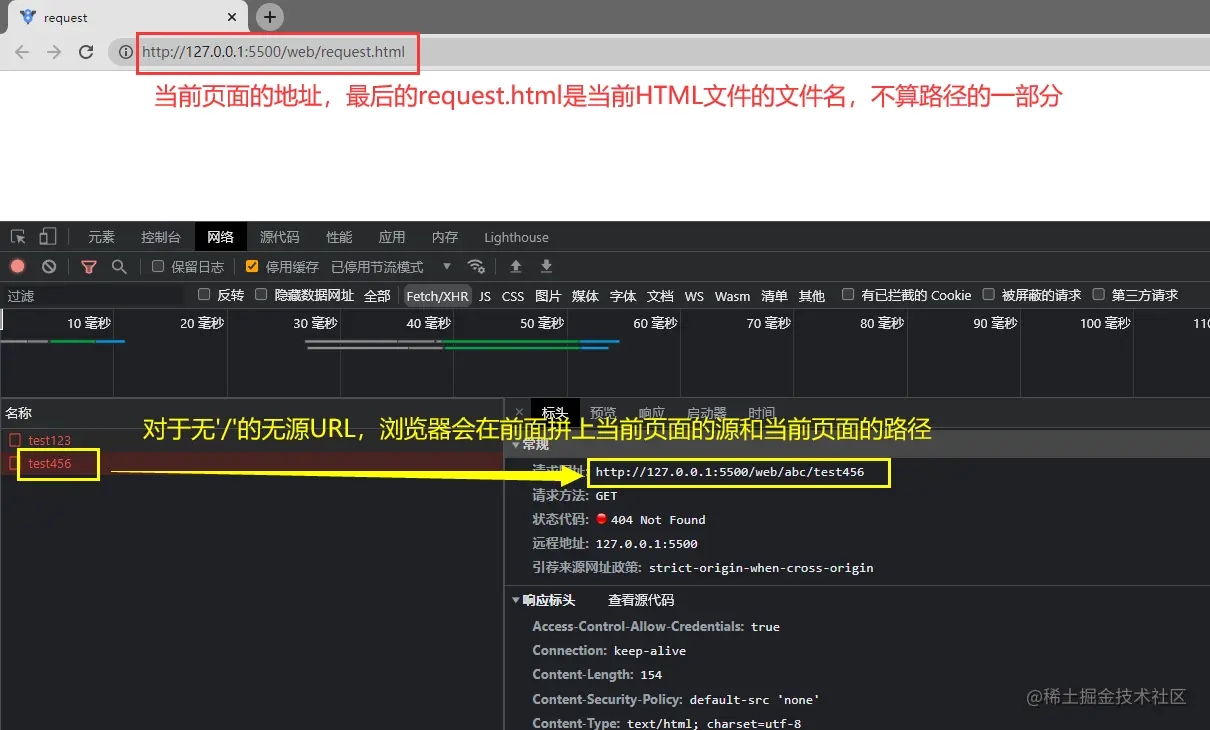Uncheck the 停用缓存 checkbox
The height and width of the screenshot is (730, 1210).
point(252,266)
